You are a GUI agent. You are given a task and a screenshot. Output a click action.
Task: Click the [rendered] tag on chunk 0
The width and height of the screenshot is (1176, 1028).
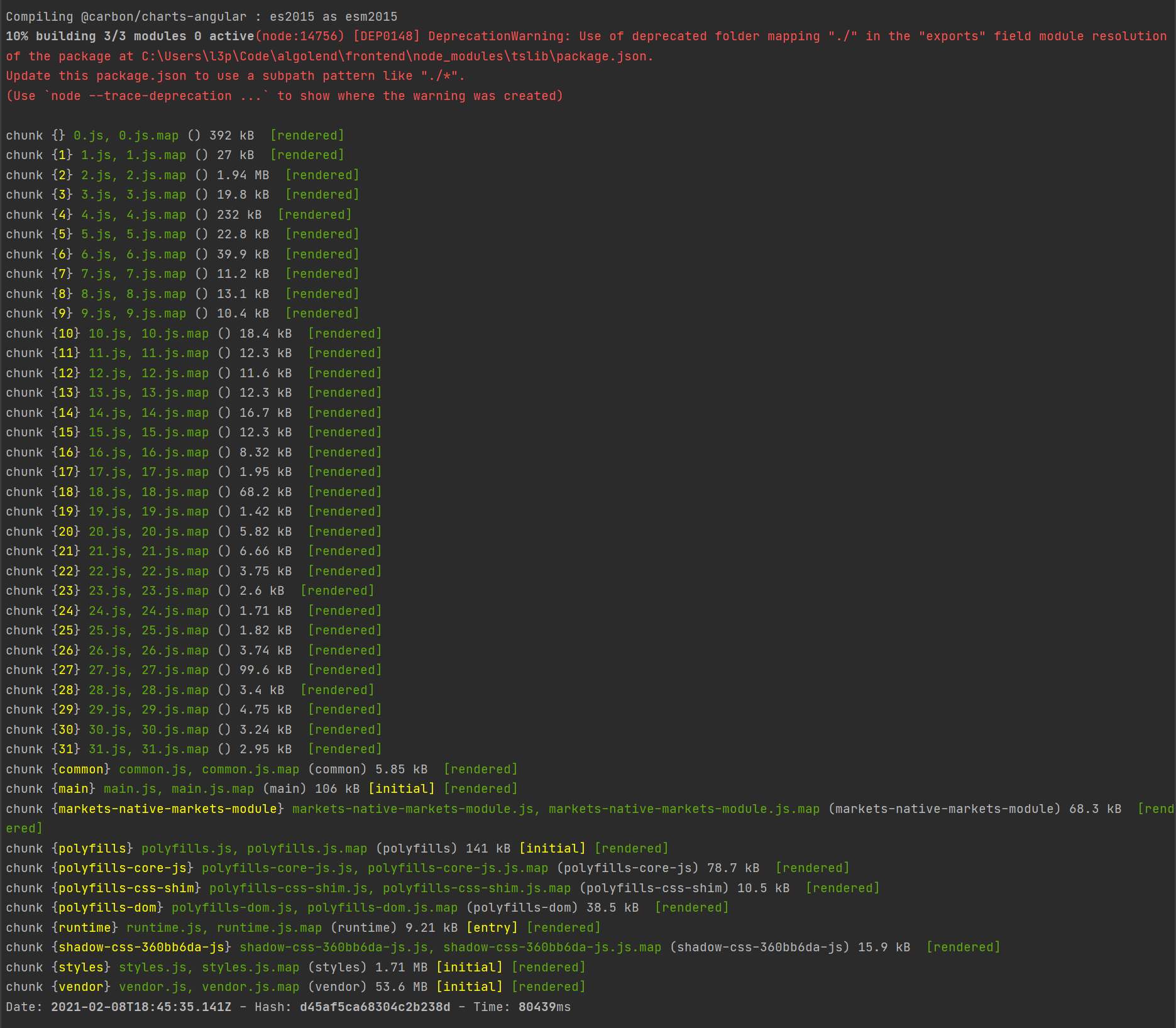[308, 135]
